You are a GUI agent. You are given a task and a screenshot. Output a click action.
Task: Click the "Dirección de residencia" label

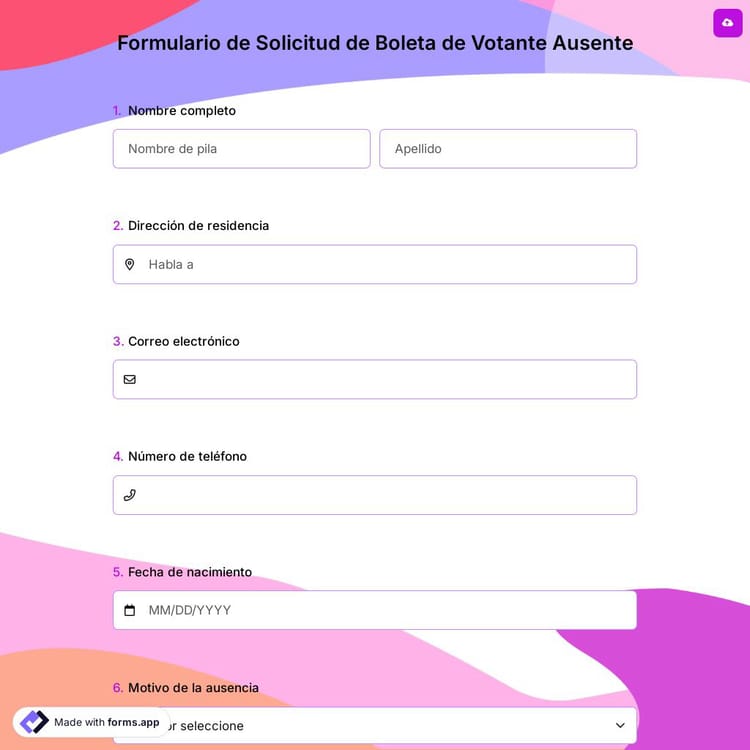coord(198,226)
